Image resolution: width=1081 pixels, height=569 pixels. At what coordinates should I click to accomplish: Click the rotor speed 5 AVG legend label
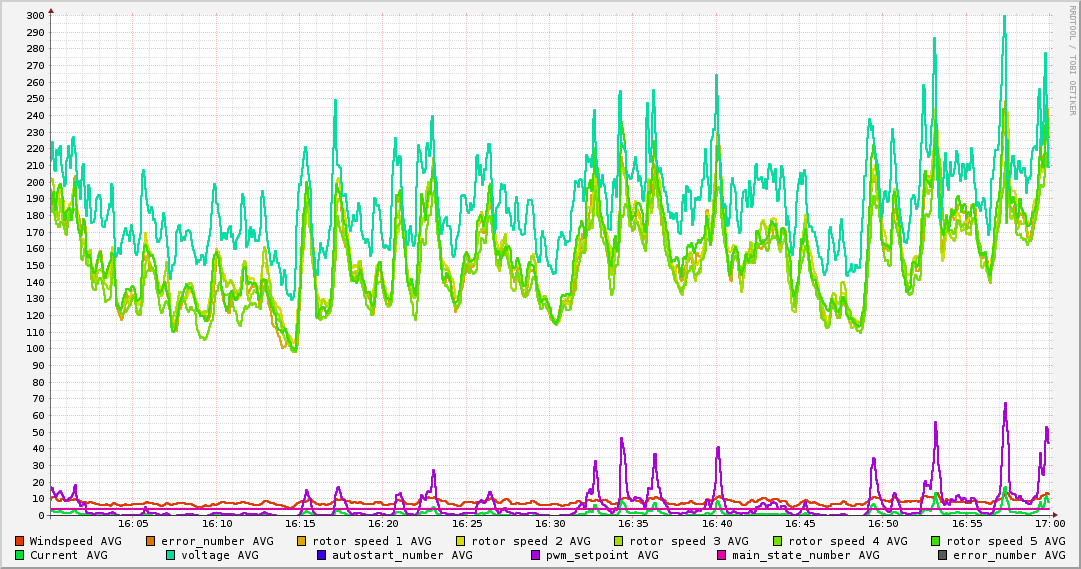(1005, 541)
